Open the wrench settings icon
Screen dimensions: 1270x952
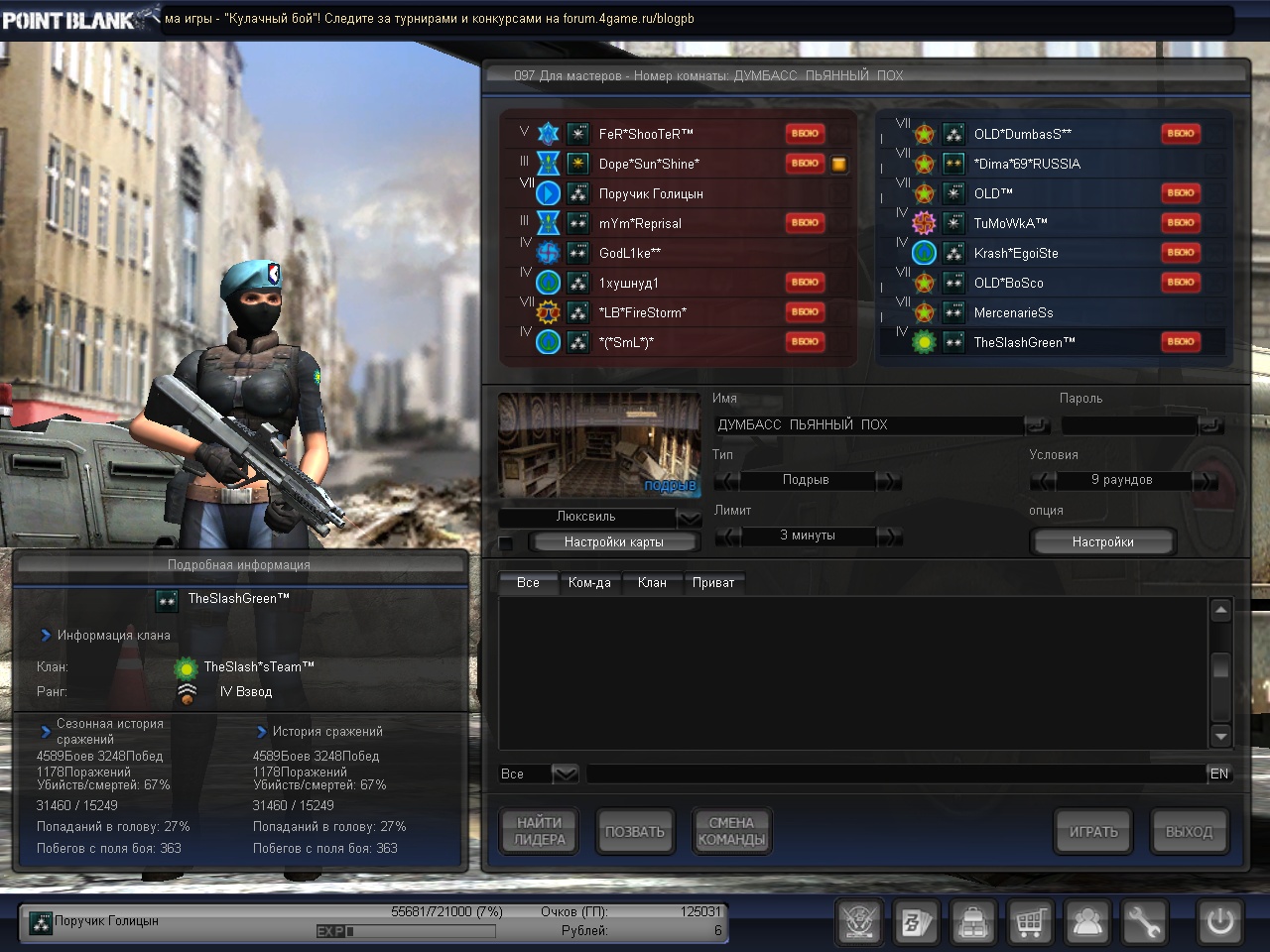1144,922
